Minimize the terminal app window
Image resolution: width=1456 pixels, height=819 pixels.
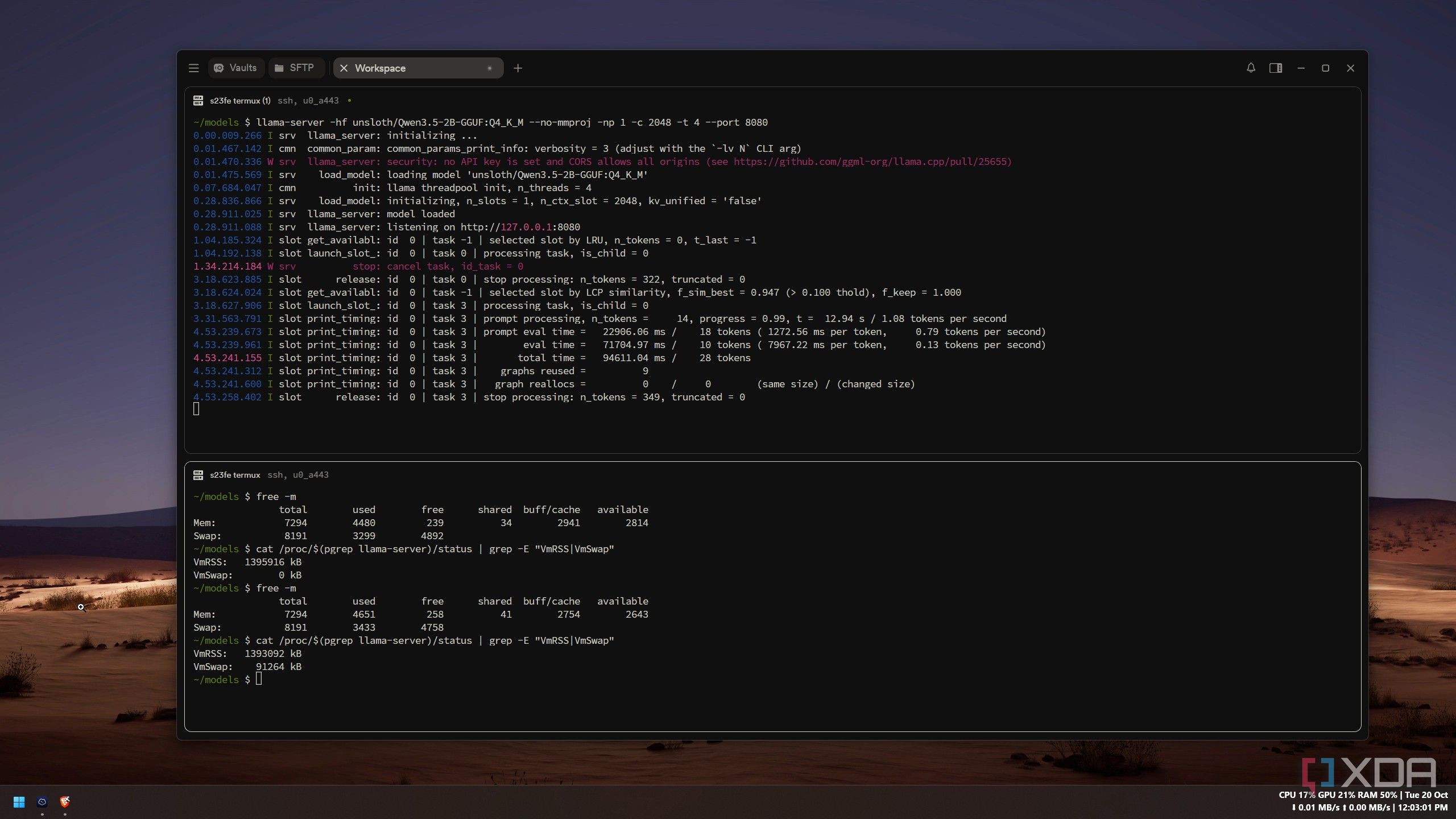pos(1301,68)
